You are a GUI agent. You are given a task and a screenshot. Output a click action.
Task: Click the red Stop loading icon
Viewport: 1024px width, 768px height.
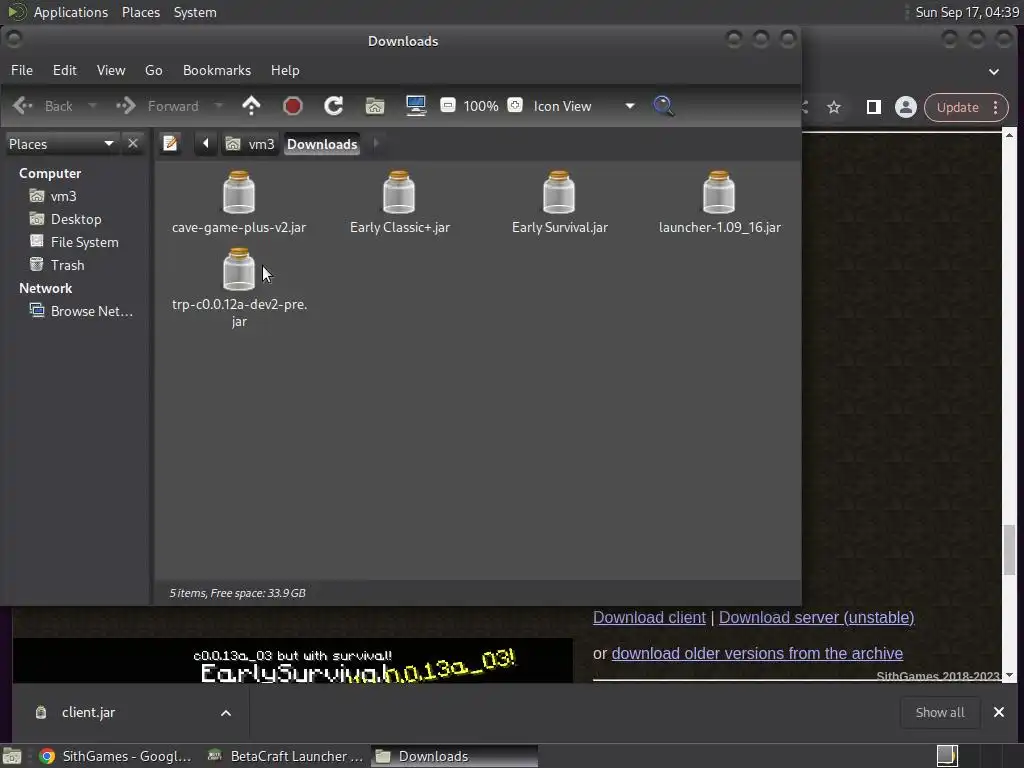[x=293, y=106]
